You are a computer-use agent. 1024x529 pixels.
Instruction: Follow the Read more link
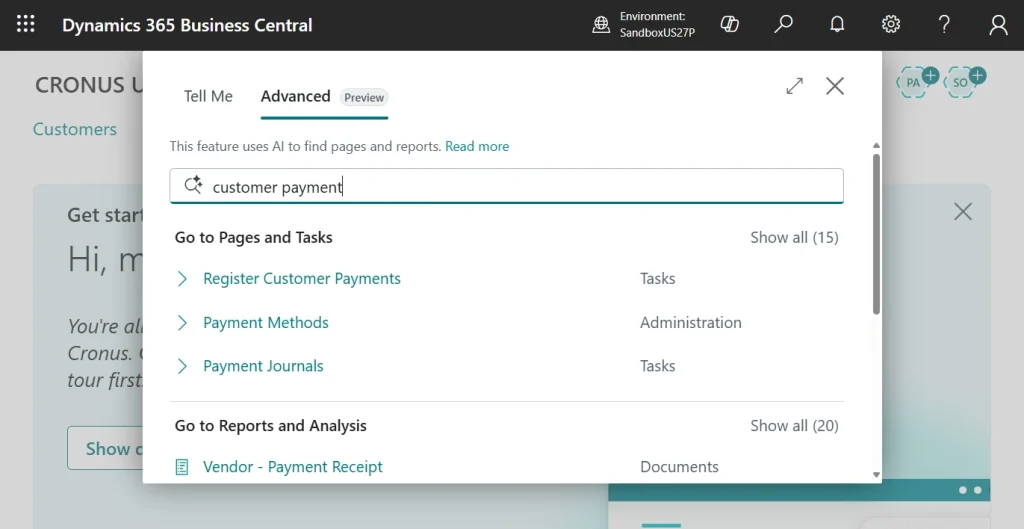pyautogui.click(x=477, y=146)
